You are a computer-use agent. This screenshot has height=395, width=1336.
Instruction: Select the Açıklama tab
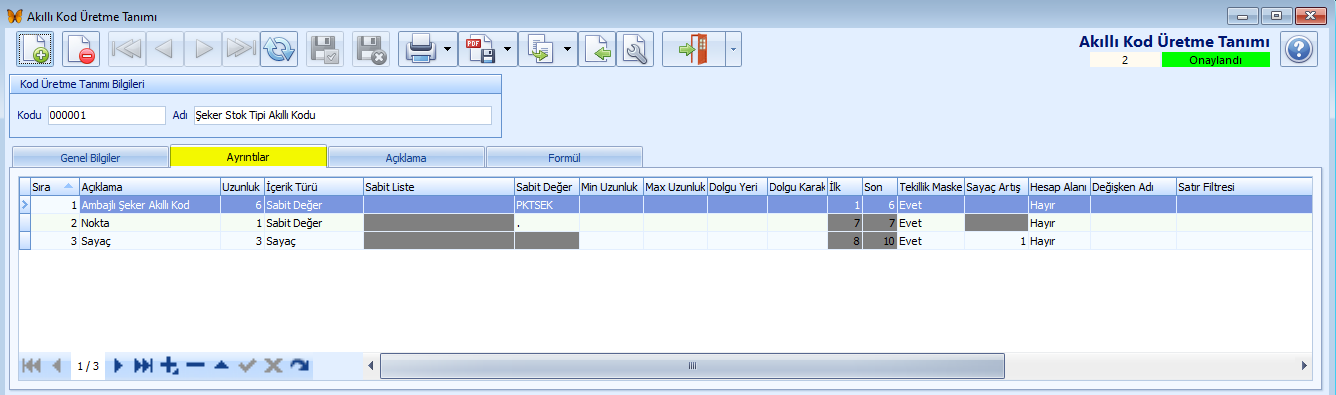(x=406, y=158)
